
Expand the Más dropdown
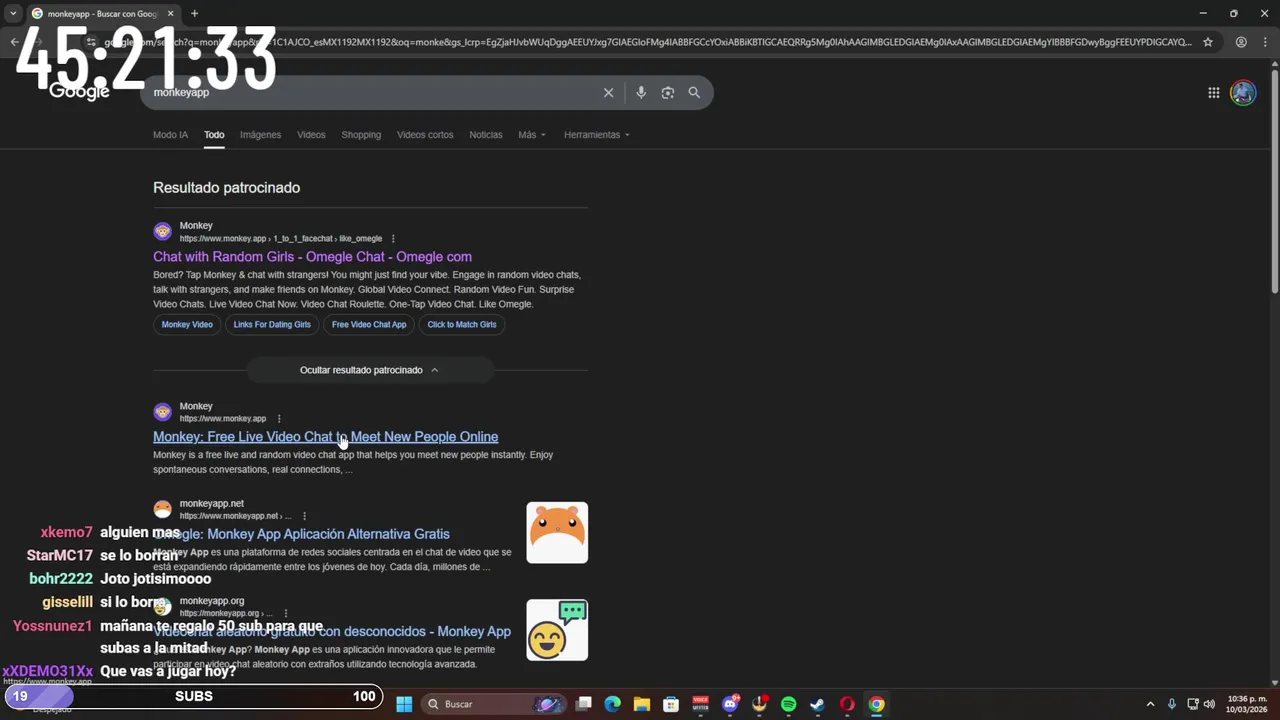pyautogui.click(x=532, y=135)
